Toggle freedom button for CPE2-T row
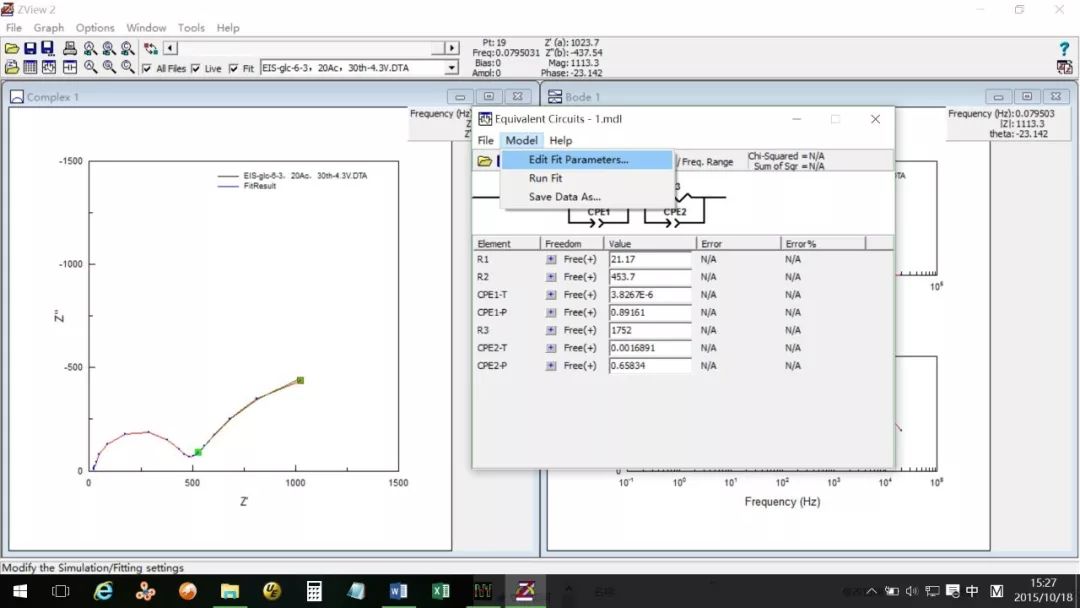Screen dimensions: 1080x608 tap(551, 348)
